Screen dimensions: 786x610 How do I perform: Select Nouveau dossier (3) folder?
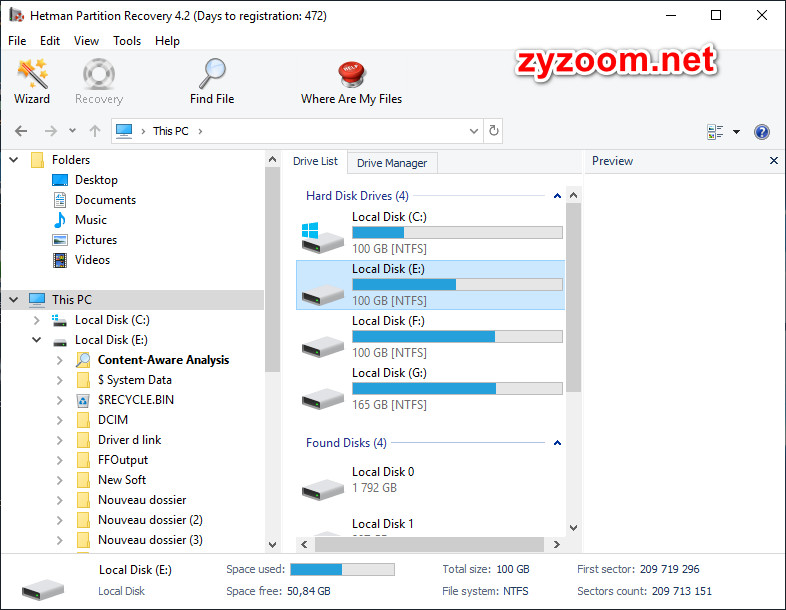tap(150, 540)
